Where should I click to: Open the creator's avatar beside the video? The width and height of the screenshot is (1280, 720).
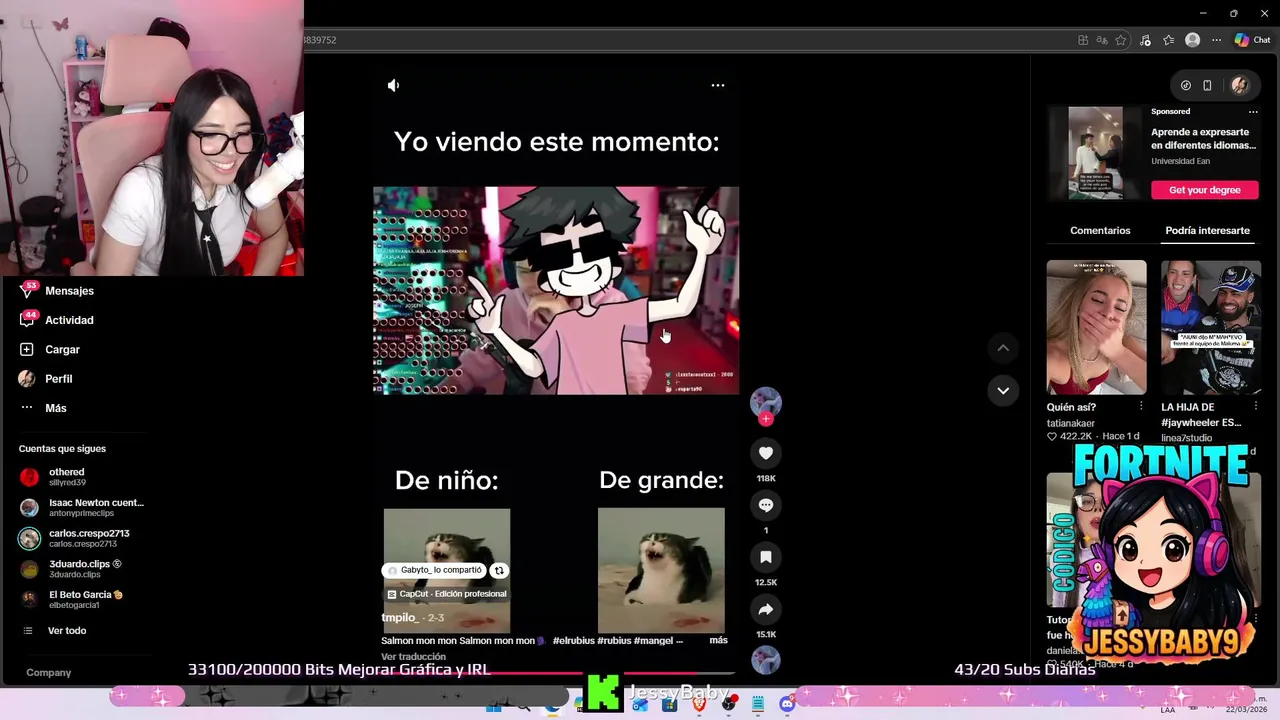(766, 401)
